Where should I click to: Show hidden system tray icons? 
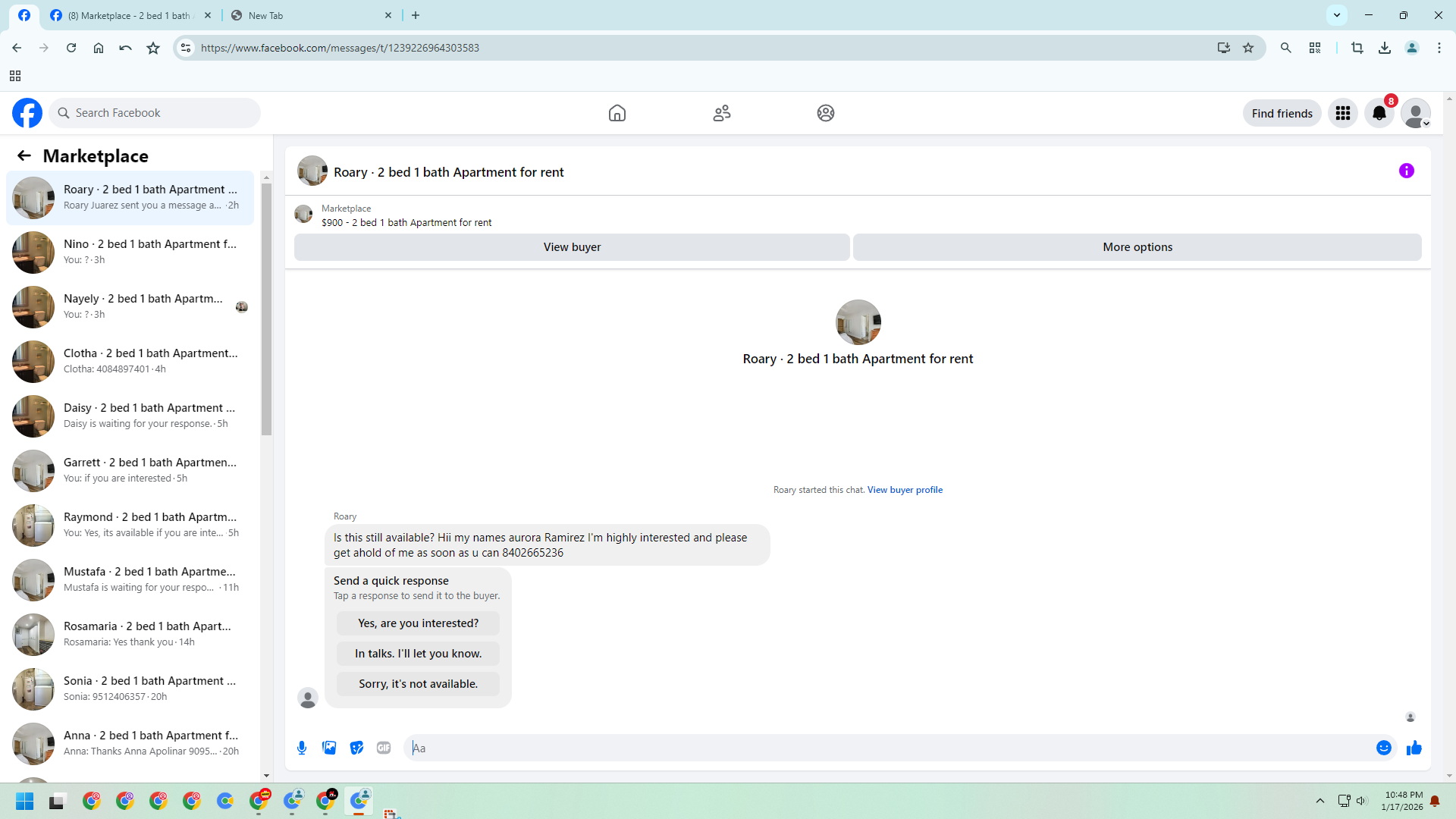pos(1319,801)
